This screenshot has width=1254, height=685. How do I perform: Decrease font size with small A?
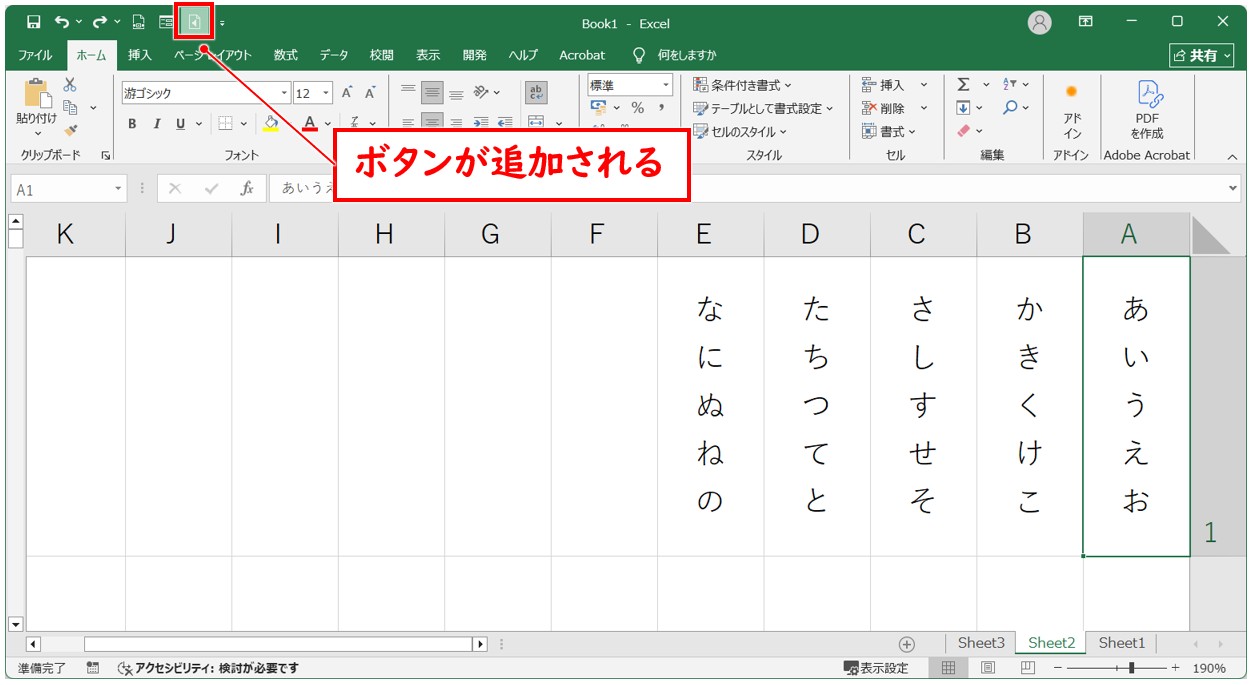[x=370, y=93]
